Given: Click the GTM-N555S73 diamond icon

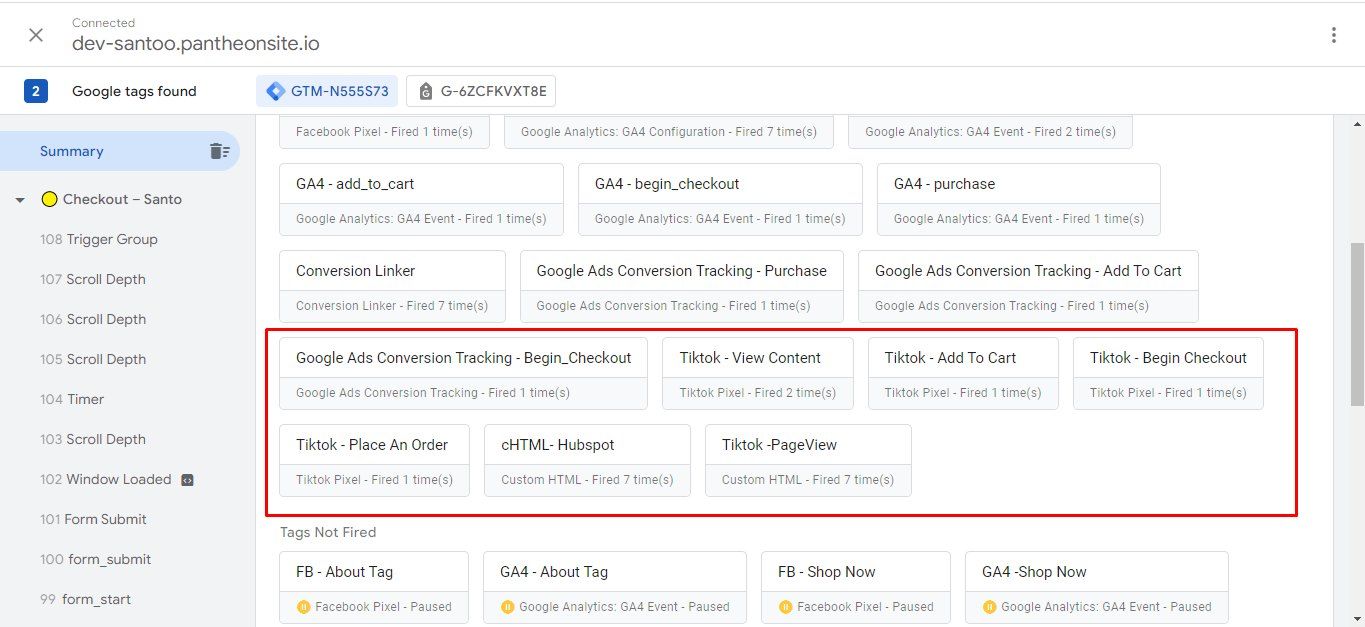Looking at the screenshot, I should point(275,91).
